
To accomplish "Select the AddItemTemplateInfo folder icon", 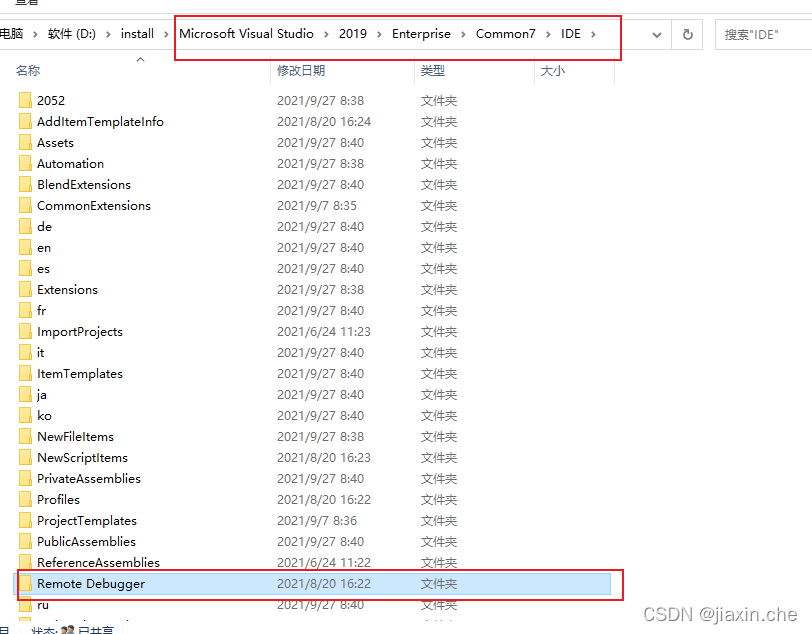I will click(25, 121).
